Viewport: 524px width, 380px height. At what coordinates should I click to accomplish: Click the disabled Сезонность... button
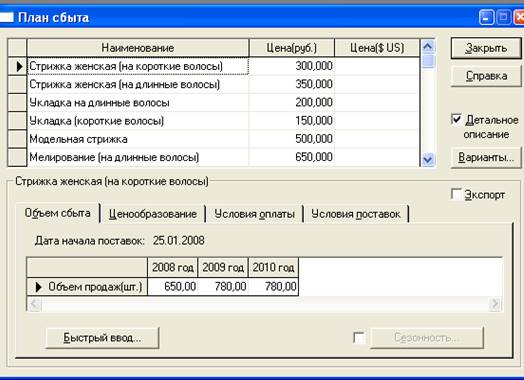click(427, 338)
